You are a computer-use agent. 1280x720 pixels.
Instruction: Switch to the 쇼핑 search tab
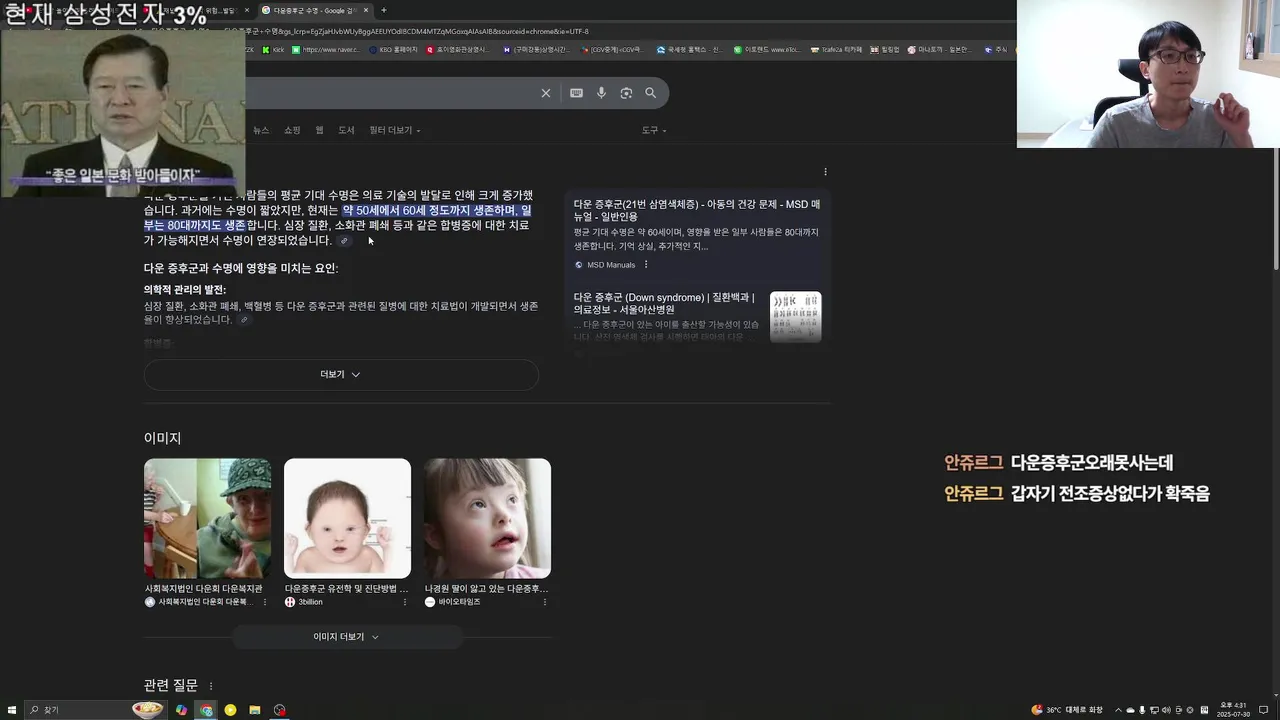tap(292, 130)
